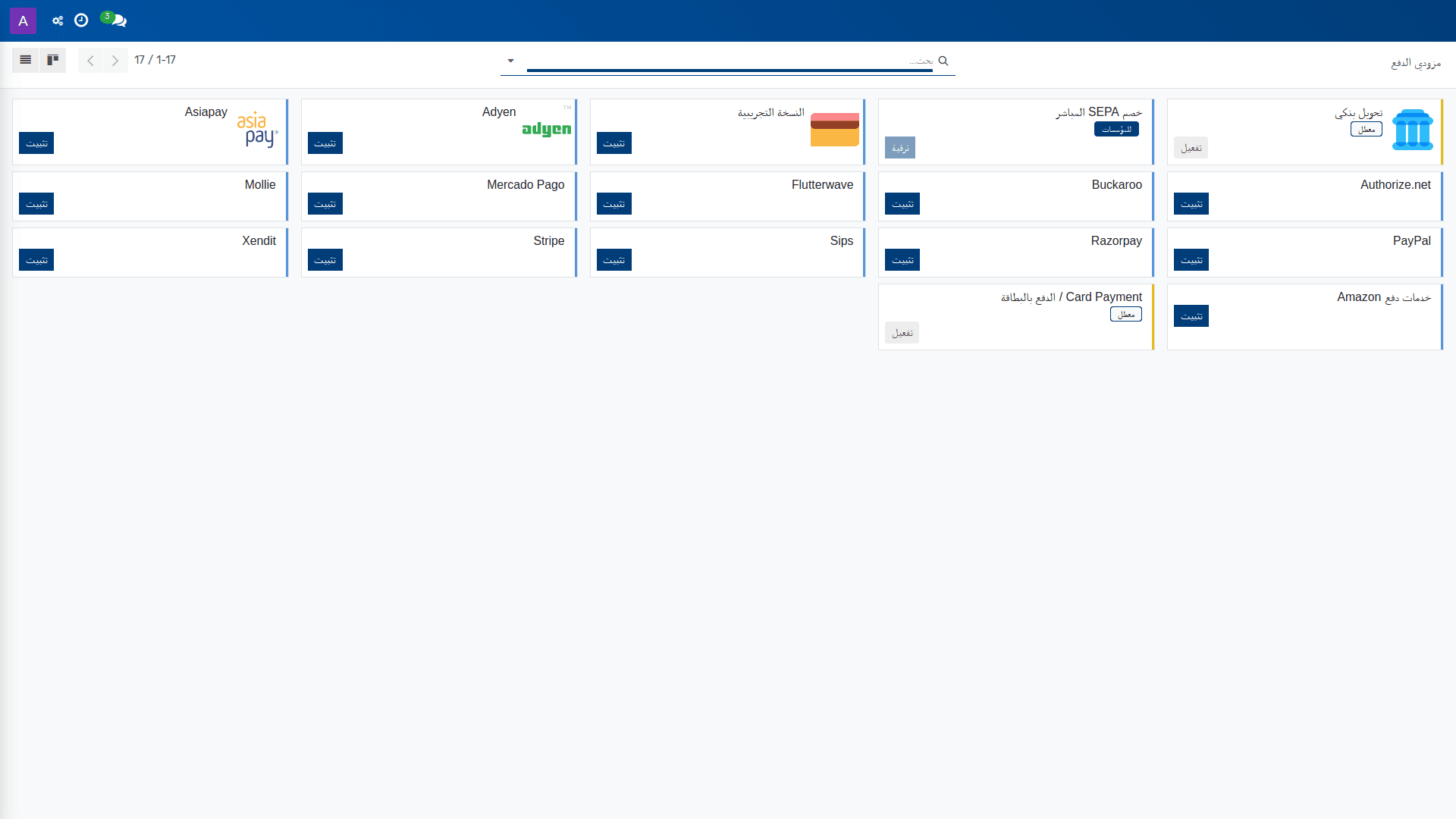Screen dimensions: 1456x819
Task: Activate the Card Payment provider
Action: pos(902,333)
